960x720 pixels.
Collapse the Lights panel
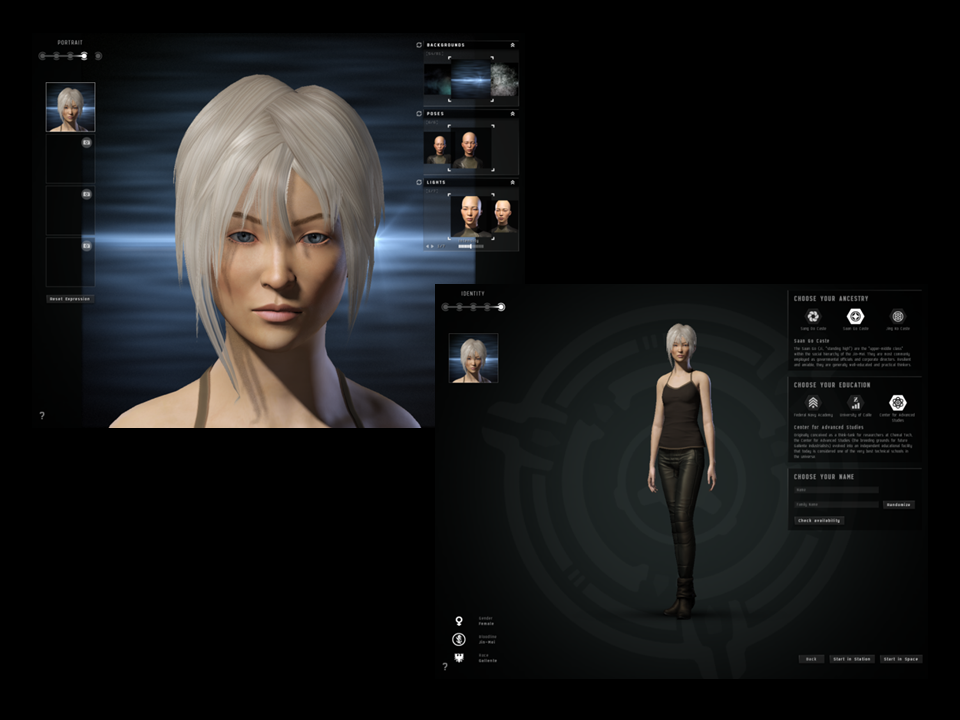click(512, 182)
